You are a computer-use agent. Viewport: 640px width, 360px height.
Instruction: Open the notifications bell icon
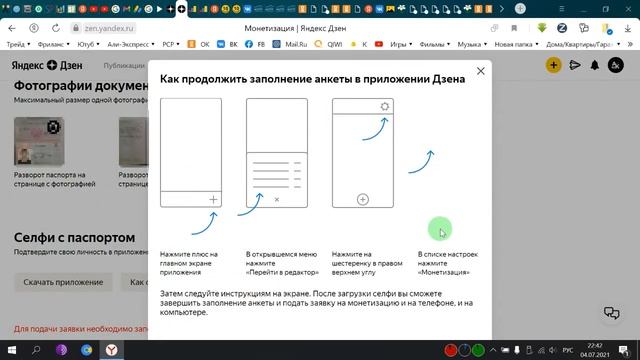coord(595,65)
